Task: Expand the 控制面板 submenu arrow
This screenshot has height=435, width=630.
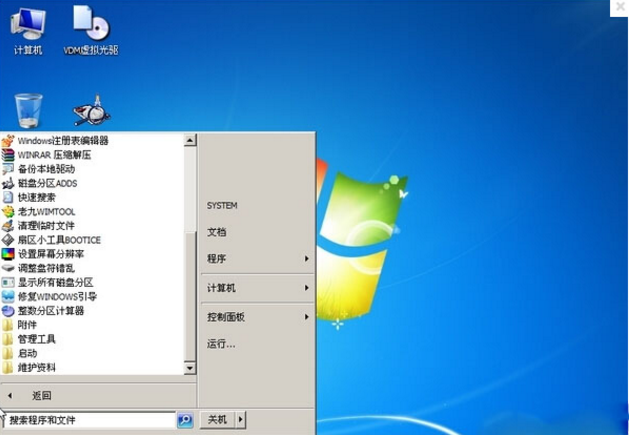Action: (x=307, y=317)
